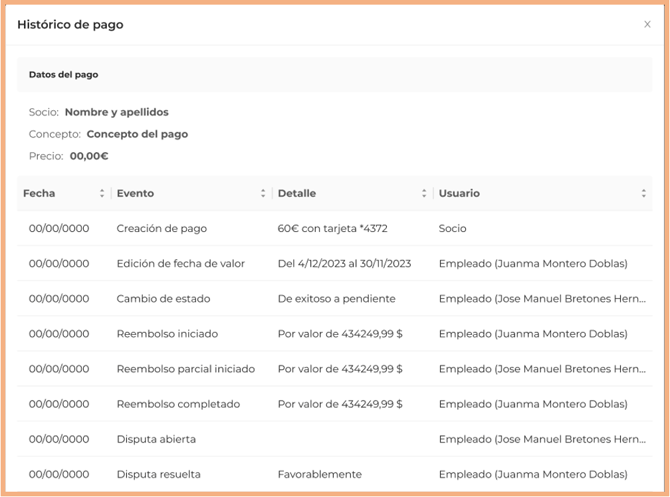
Task: Click the Nombre y apellidos socio value
Action: pyautogui.click(x=116, y=112)
